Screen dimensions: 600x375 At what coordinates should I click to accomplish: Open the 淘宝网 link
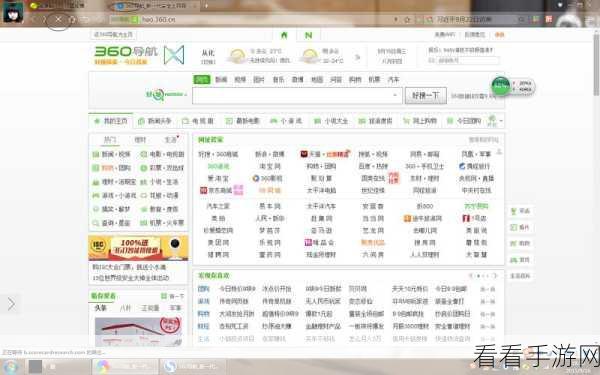pos(270,166)
